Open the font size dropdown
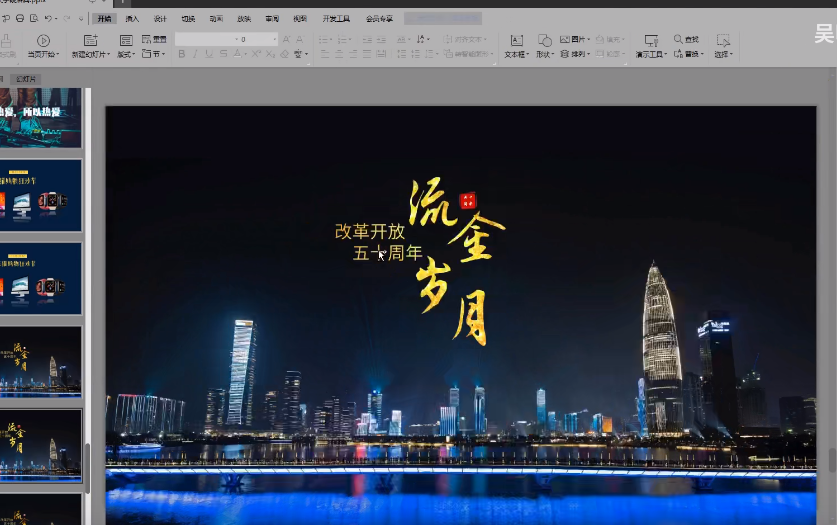837x525 pixels. pos(275,39)
